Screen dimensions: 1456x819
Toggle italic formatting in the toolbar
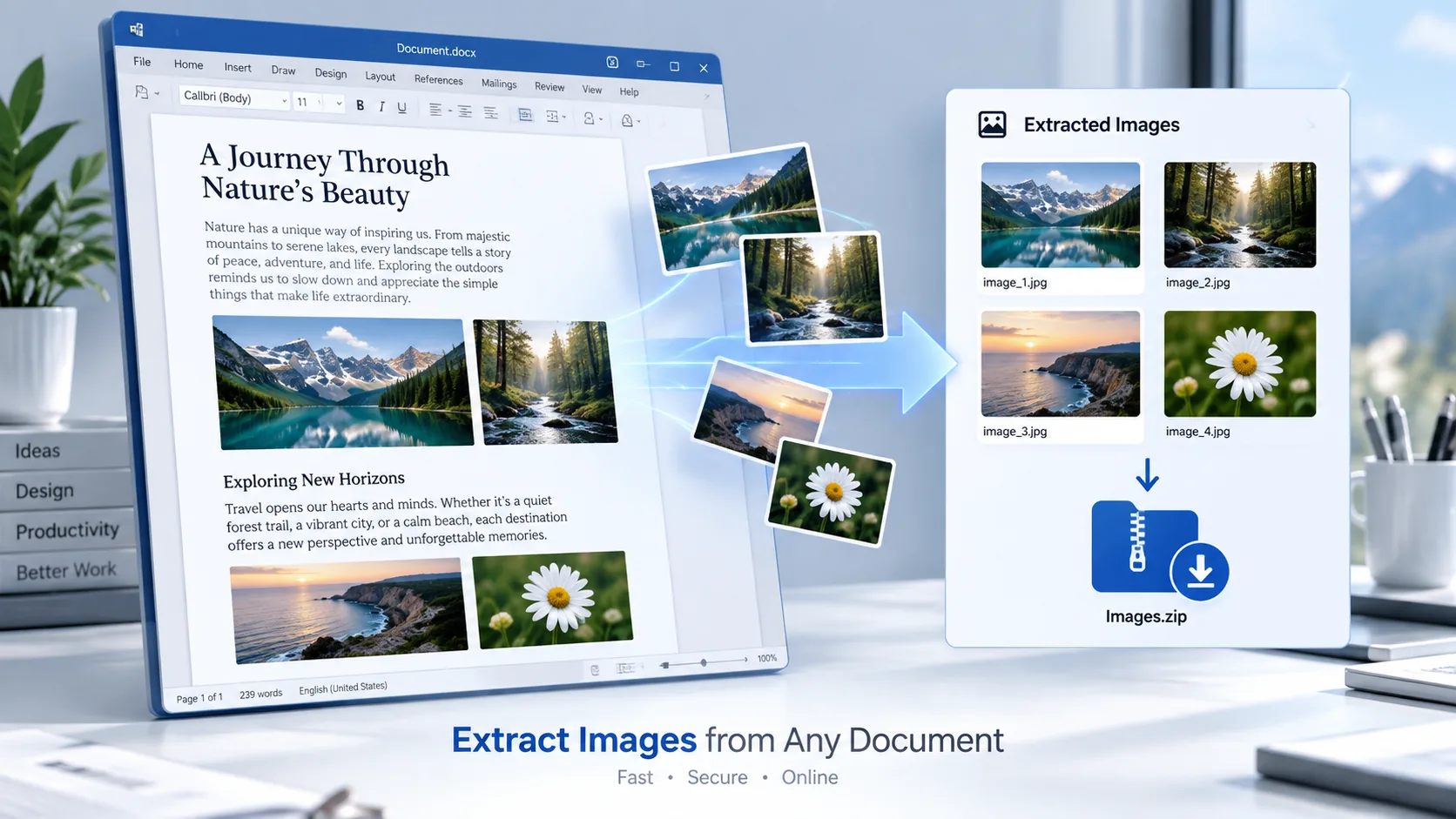[x=381, y=106]
